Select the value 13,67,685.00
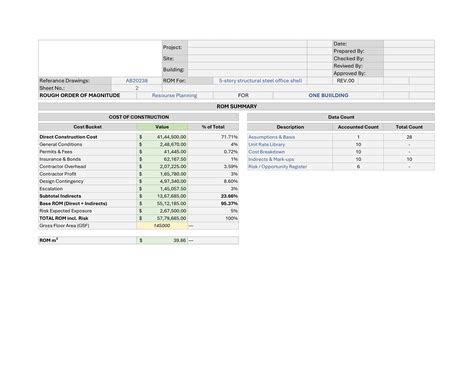Viewport: 474px width, 366px height. pos(162,196)
